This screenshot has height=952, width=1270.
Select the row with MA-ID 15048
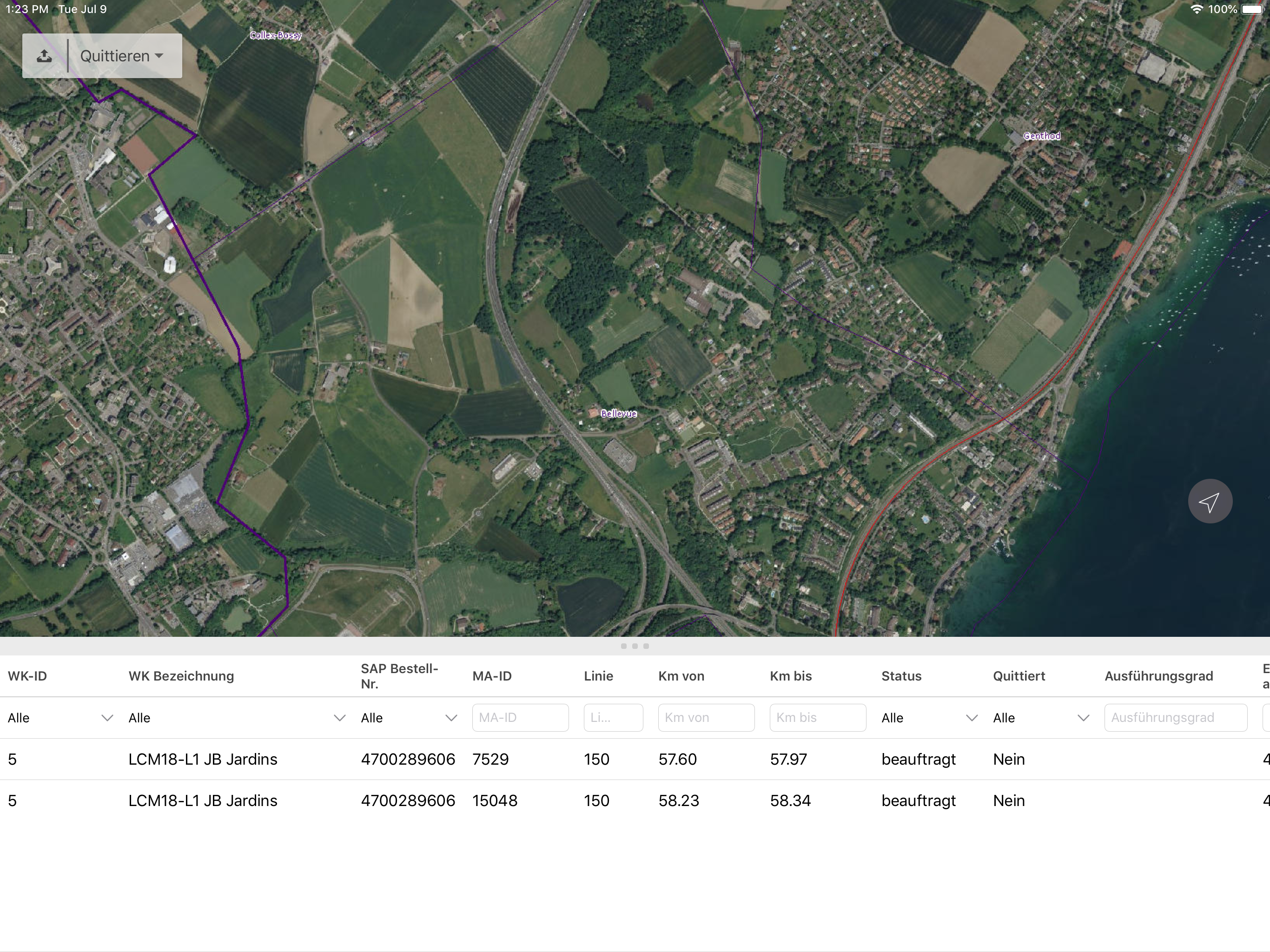635,800
